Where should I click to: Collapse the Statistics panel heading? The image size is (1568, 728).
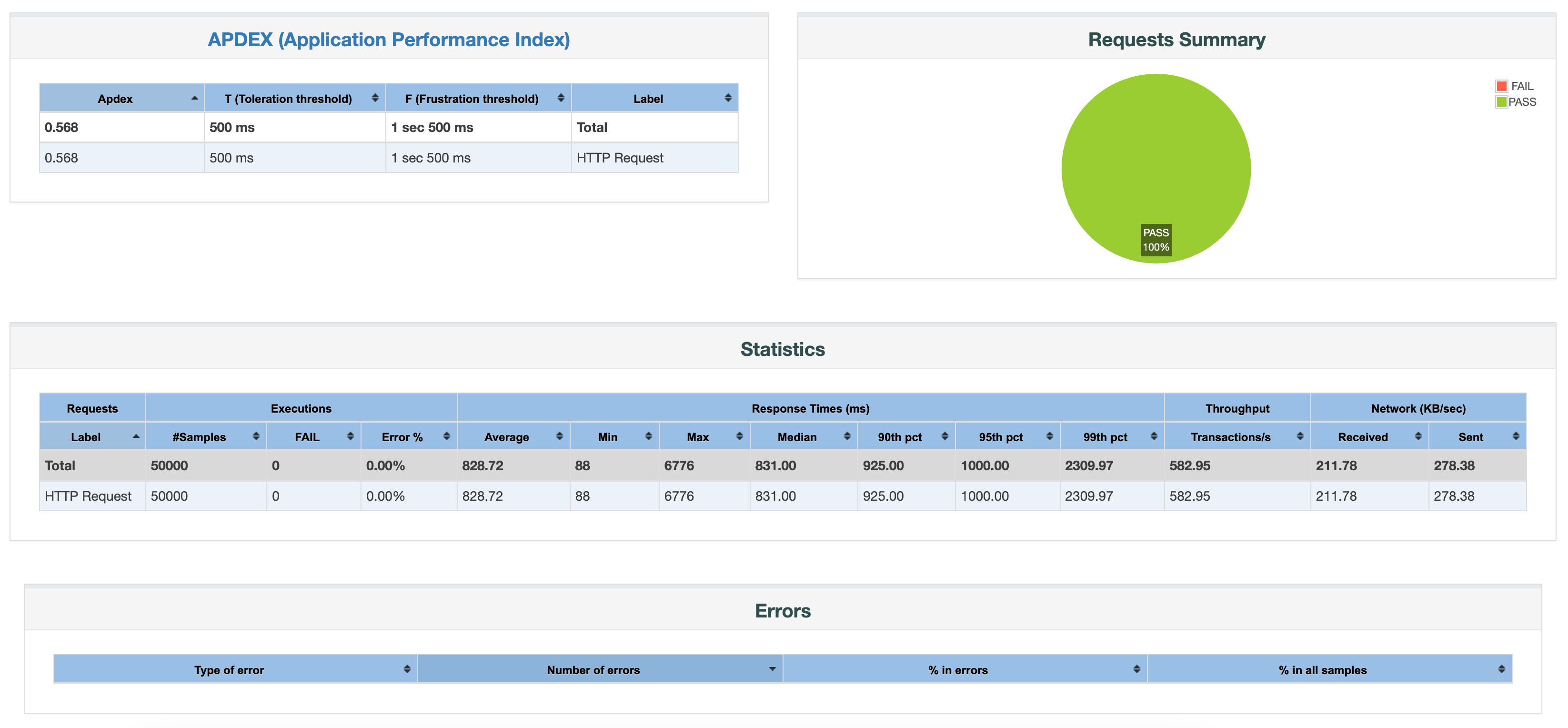click(782, 349)
